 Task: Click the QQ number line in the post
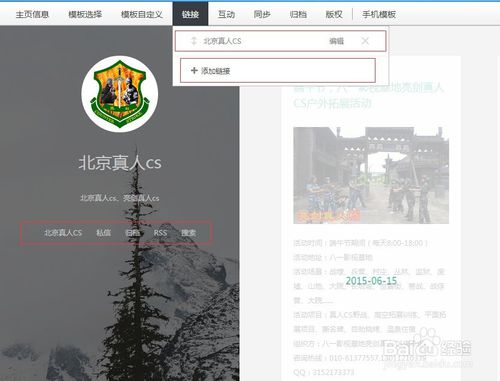pos(324,372)
